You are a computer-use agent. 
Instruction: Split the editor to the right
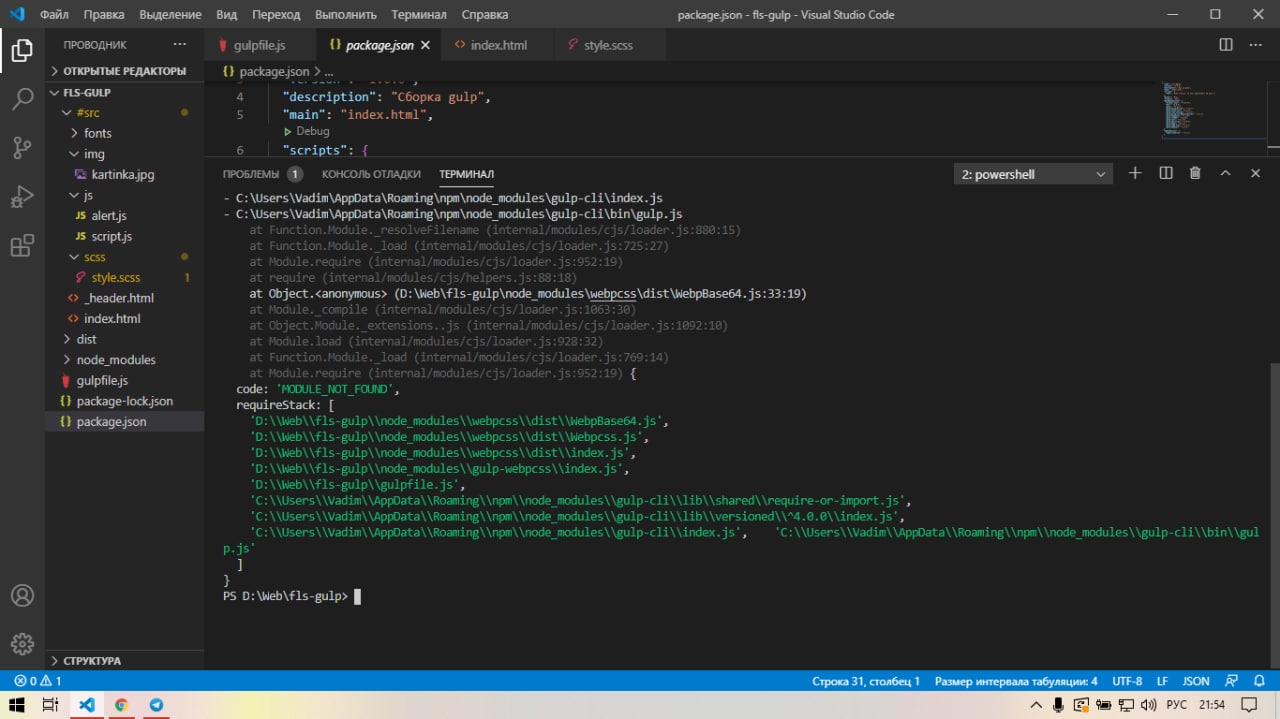tap(1226, 45)
